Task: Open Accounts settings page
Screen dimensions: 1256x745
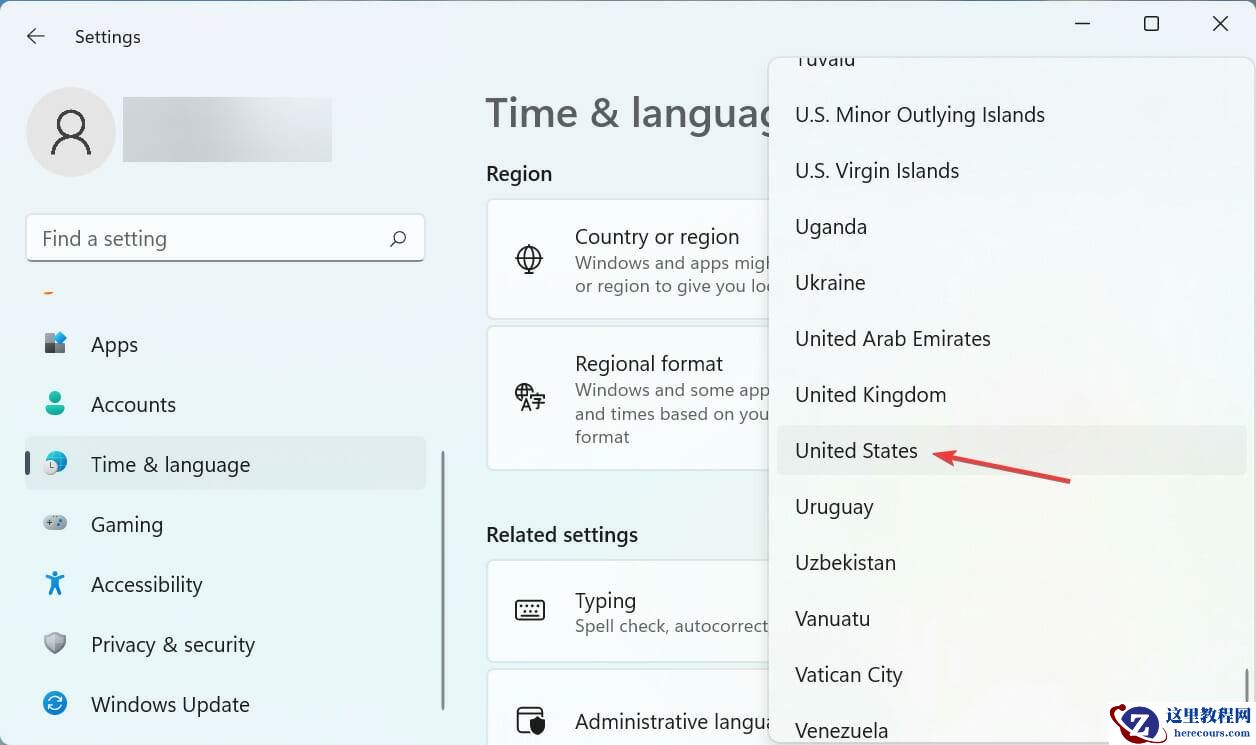Action: coord(225,404)
